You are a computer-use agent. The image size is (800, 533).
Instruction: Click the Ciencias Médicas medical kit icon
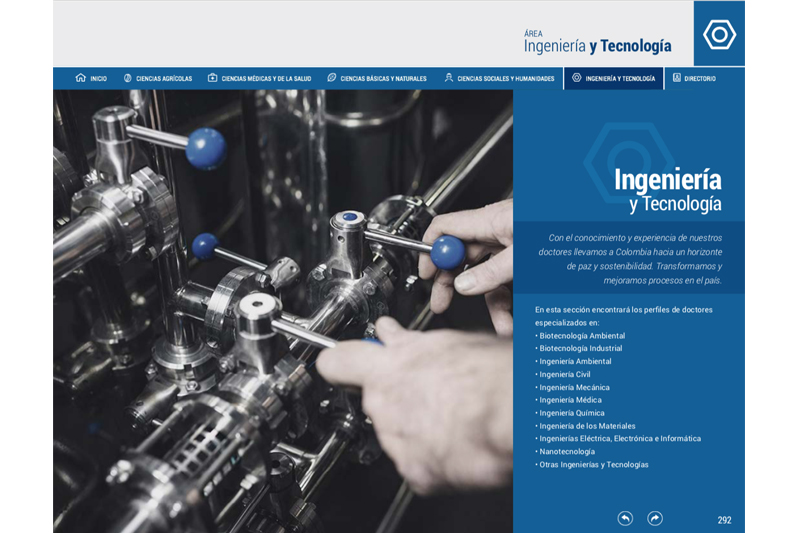pyautogui.click(x=212, y=78)
